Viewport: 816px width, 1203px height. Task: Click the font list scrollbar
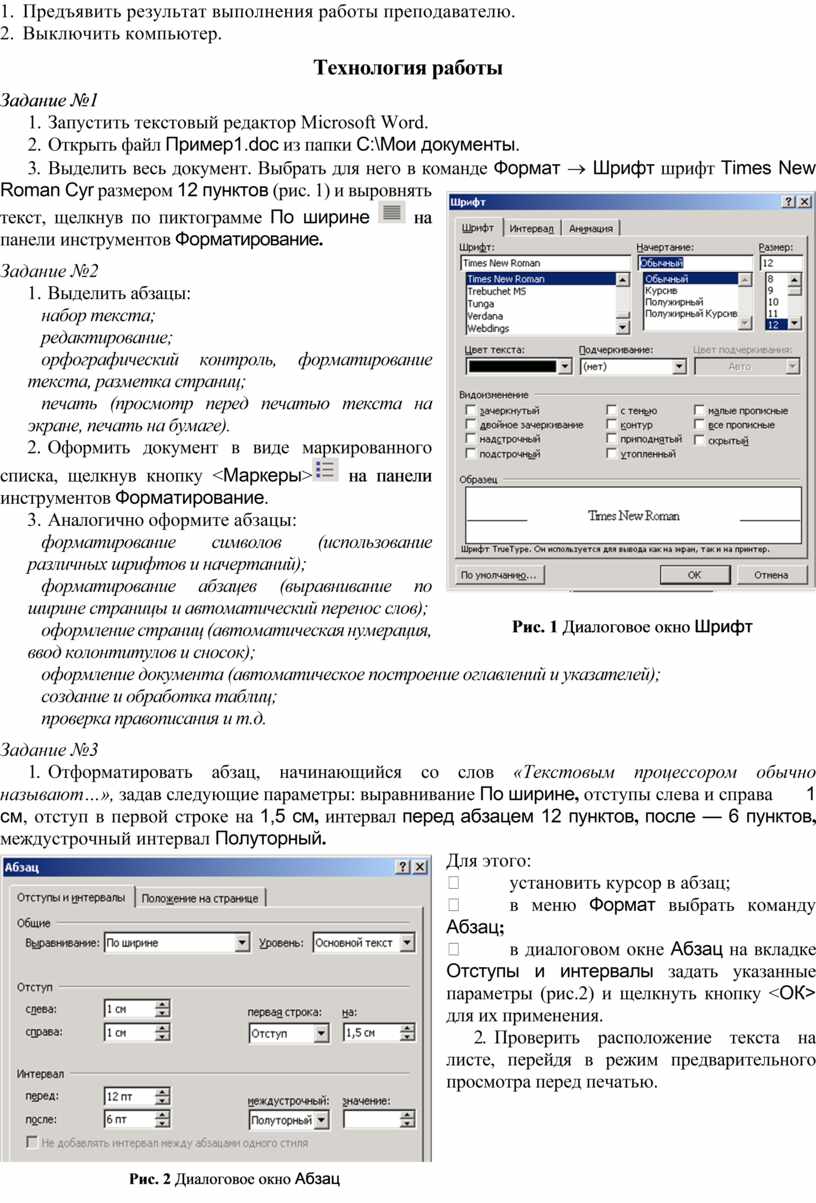coord(623,303)
